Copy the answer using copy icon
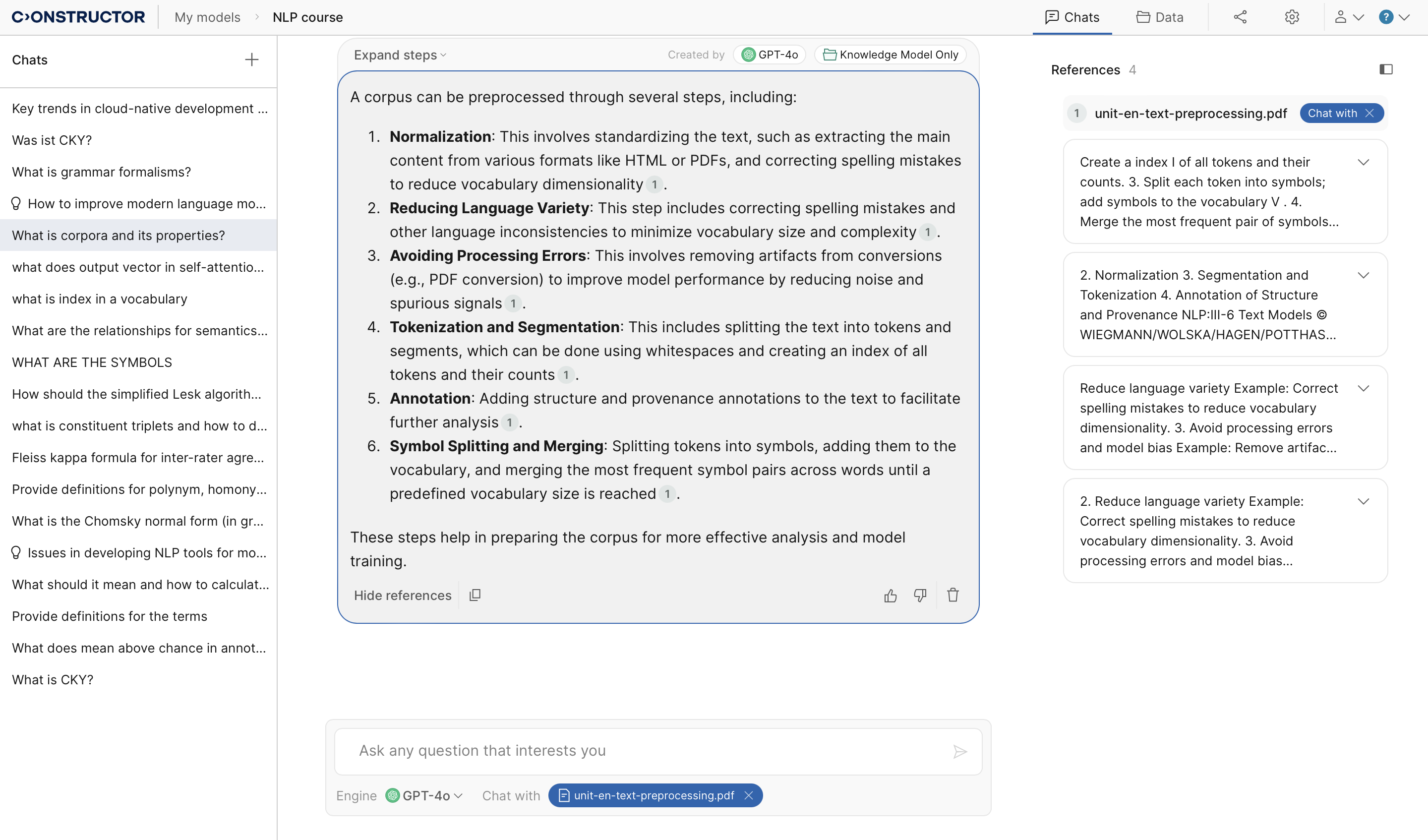1428x840 pixels. 475,595
